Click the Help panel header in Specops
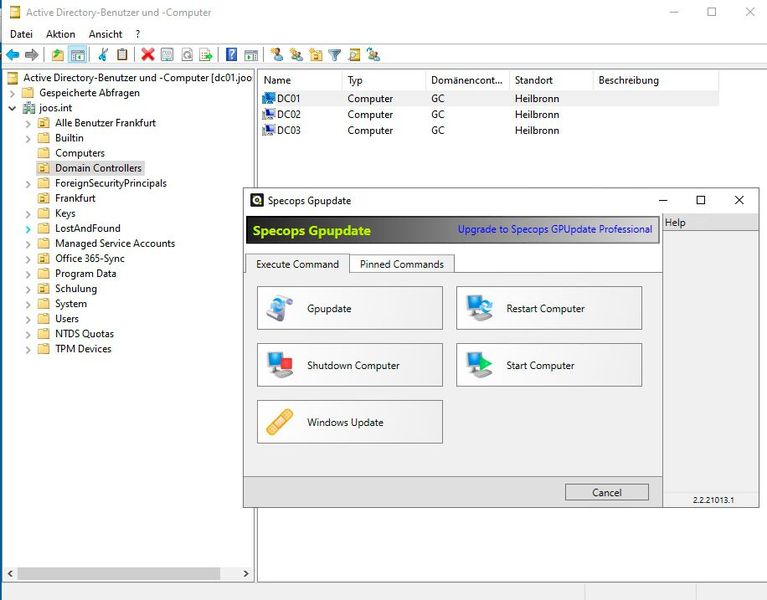 [x=711, y=222]
